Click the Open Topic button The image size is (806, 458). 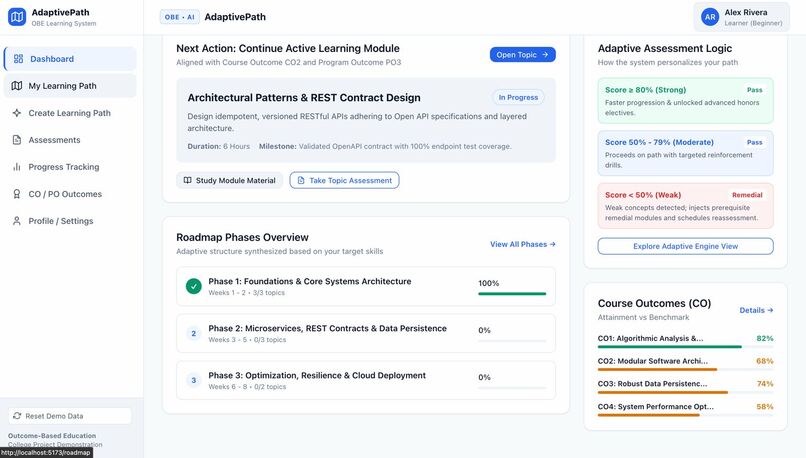[x=522, y=54]
